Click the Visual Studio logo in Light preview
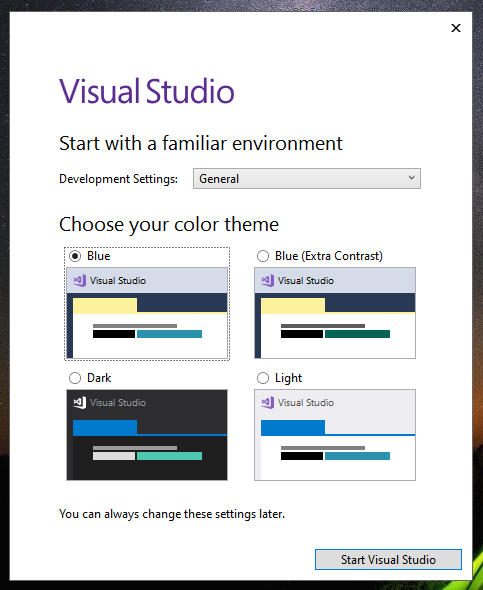 (267, 402)
